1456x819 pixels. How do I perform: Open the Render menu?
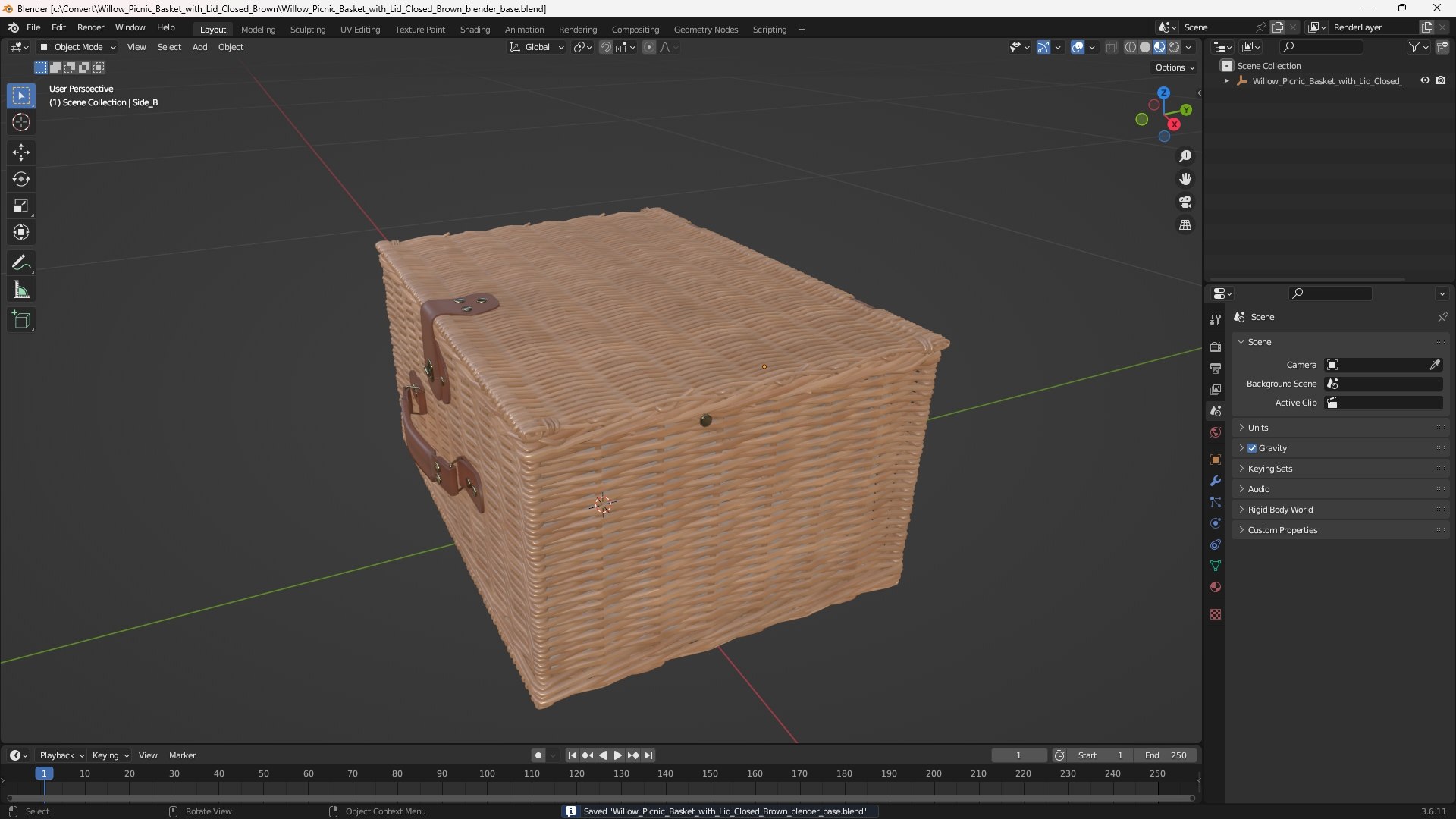click(x=90, y=27)
